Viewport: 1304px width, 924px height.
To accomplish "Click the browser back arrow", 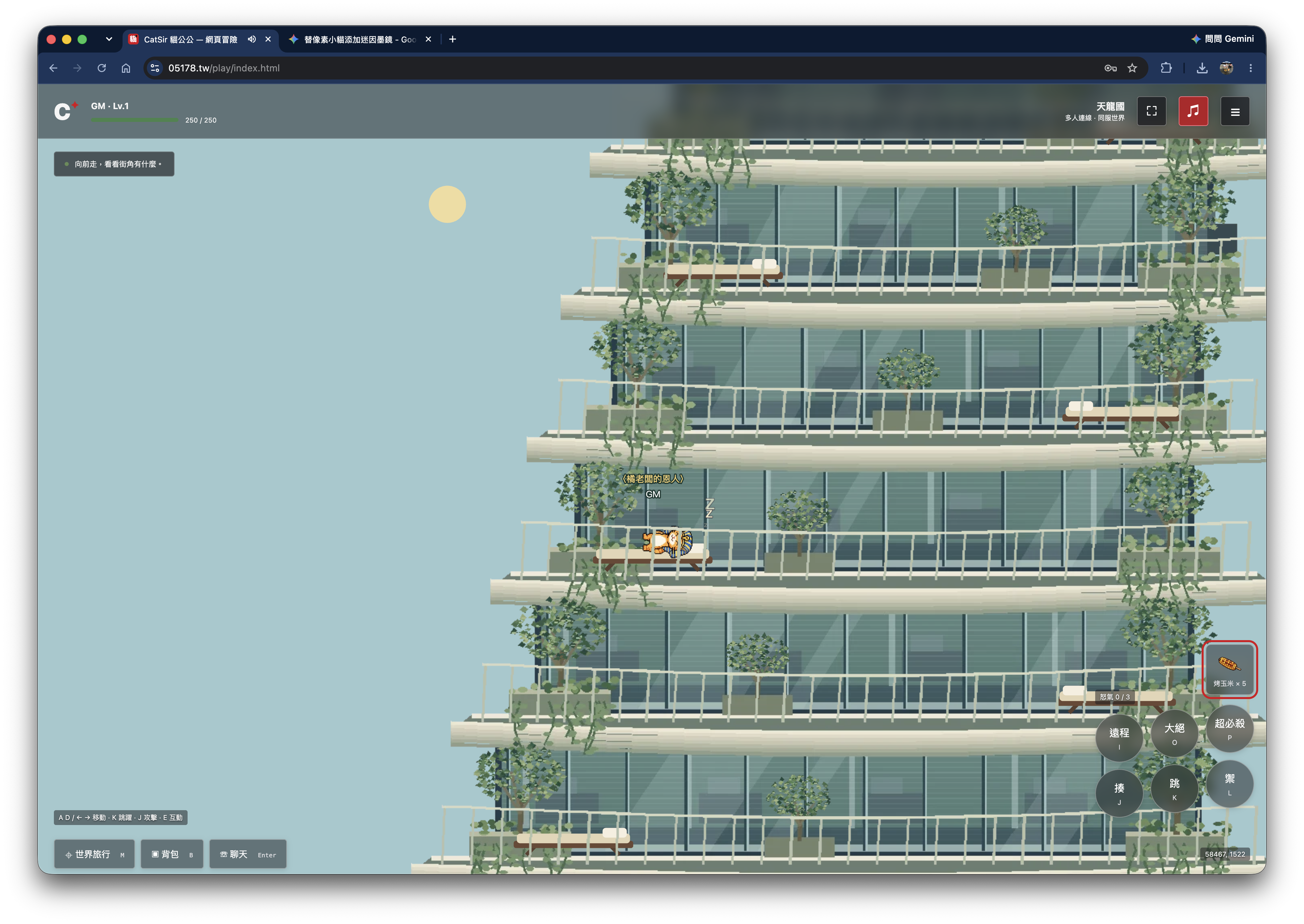I will coord(54,68).
